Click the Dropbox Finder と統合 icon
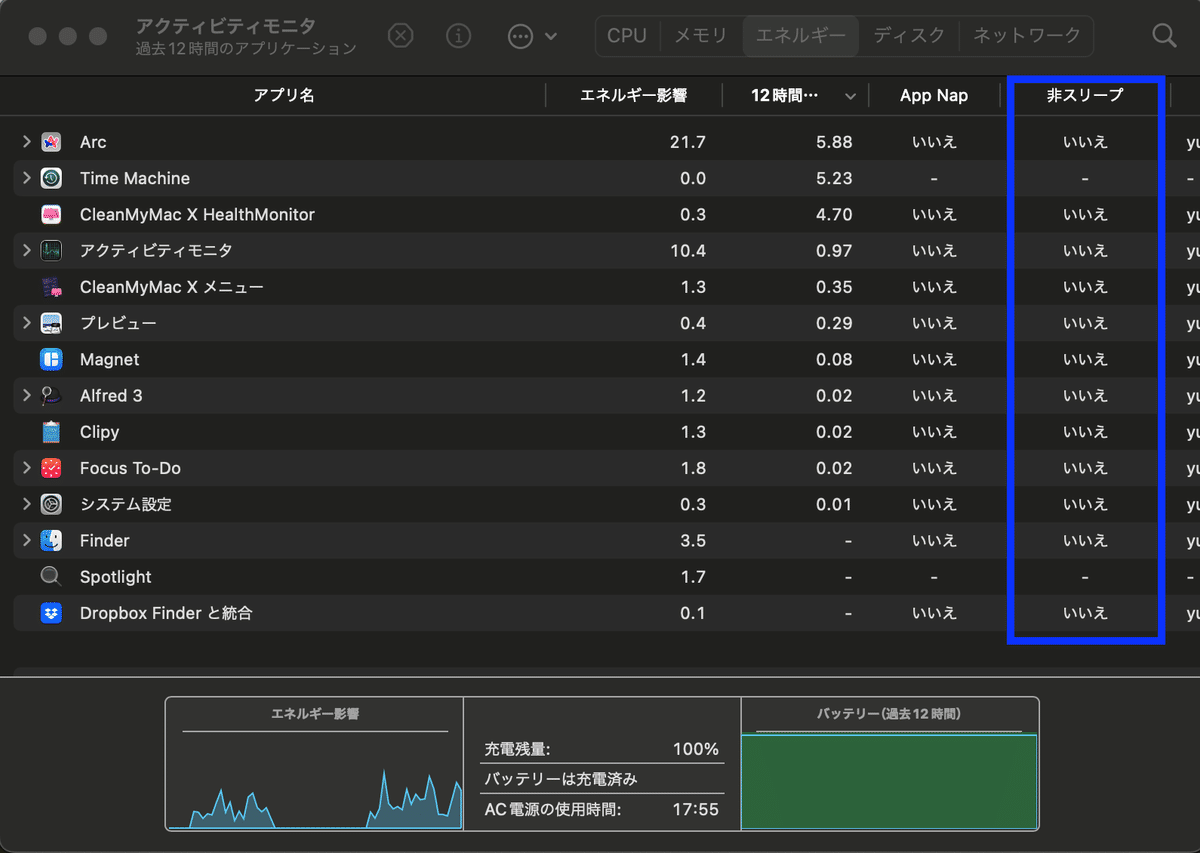This screenshot has height=853, width=1200. coord(51,613)
